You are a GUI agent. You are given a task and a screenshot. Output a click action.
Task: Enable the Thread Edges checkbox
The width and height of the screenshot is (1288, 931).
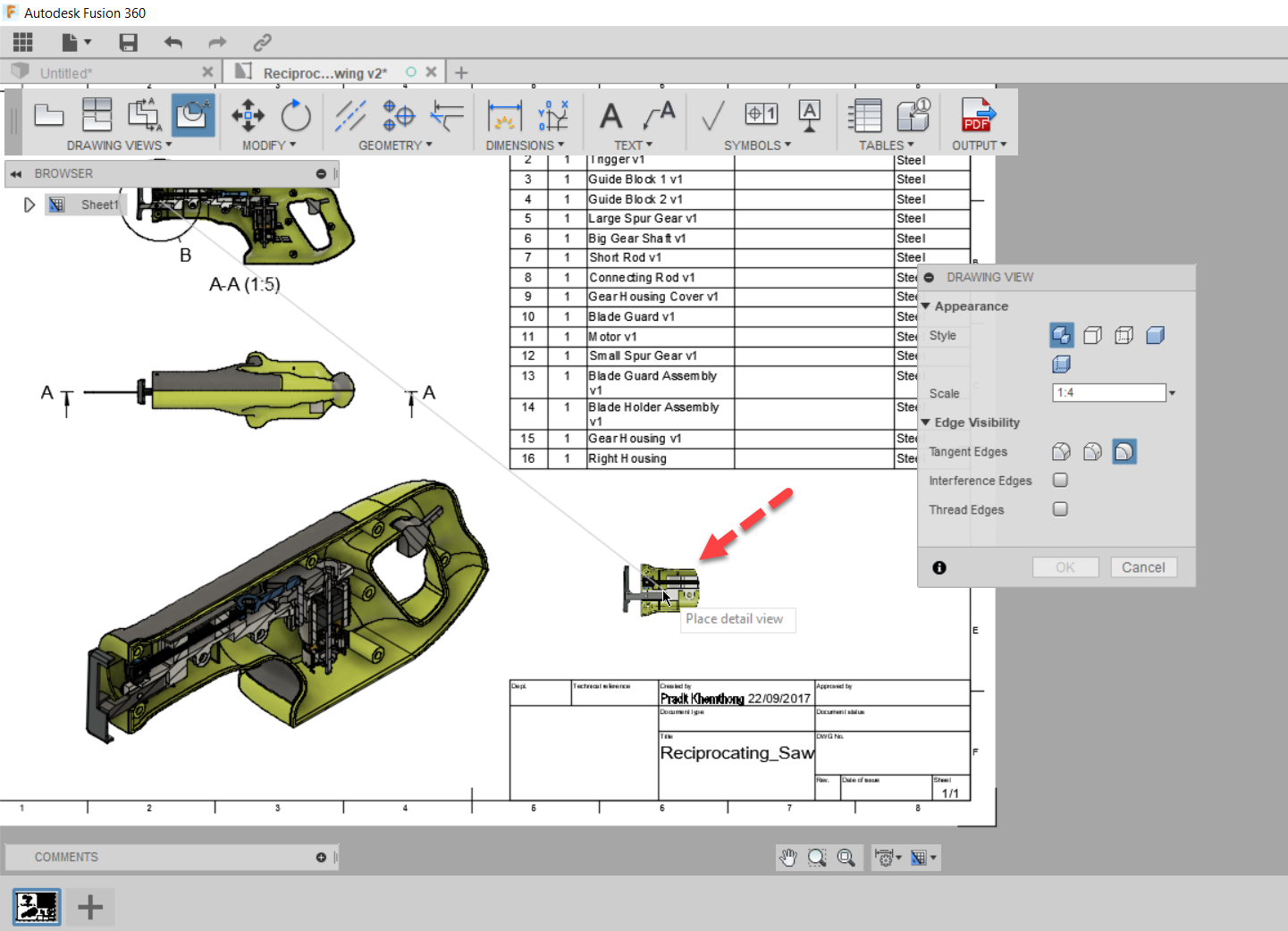[x=1060, y=508]
